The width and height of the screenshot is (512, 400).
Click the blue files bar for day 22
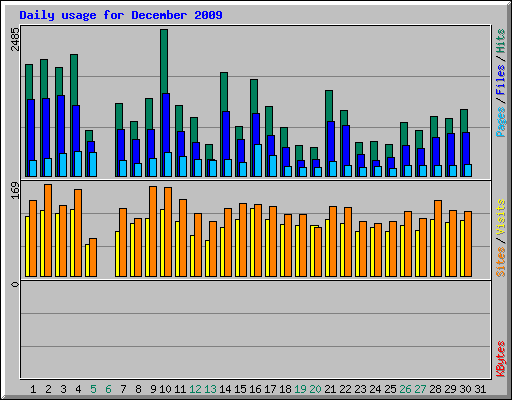tap(346, 145)
